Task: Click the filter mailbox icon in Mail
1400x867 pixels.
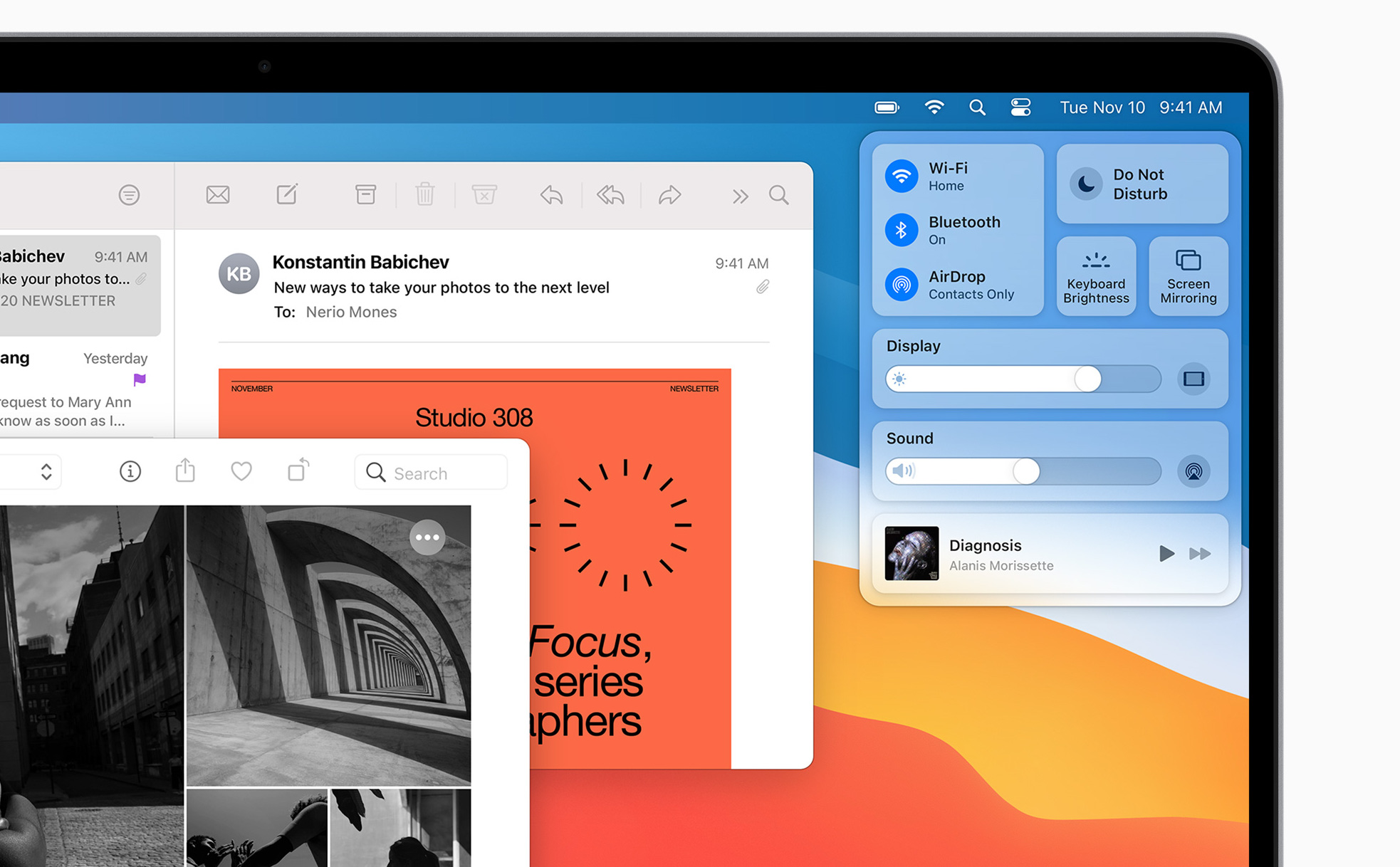Action: (129, 194)
